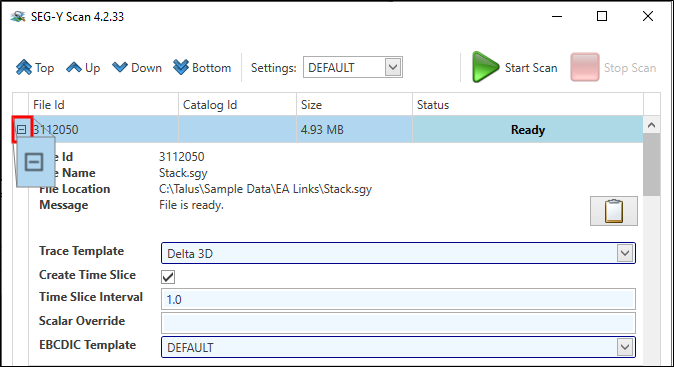Screen dimensions: 674x367
Task: Sort by the Status column header
Action: [528, 104]
